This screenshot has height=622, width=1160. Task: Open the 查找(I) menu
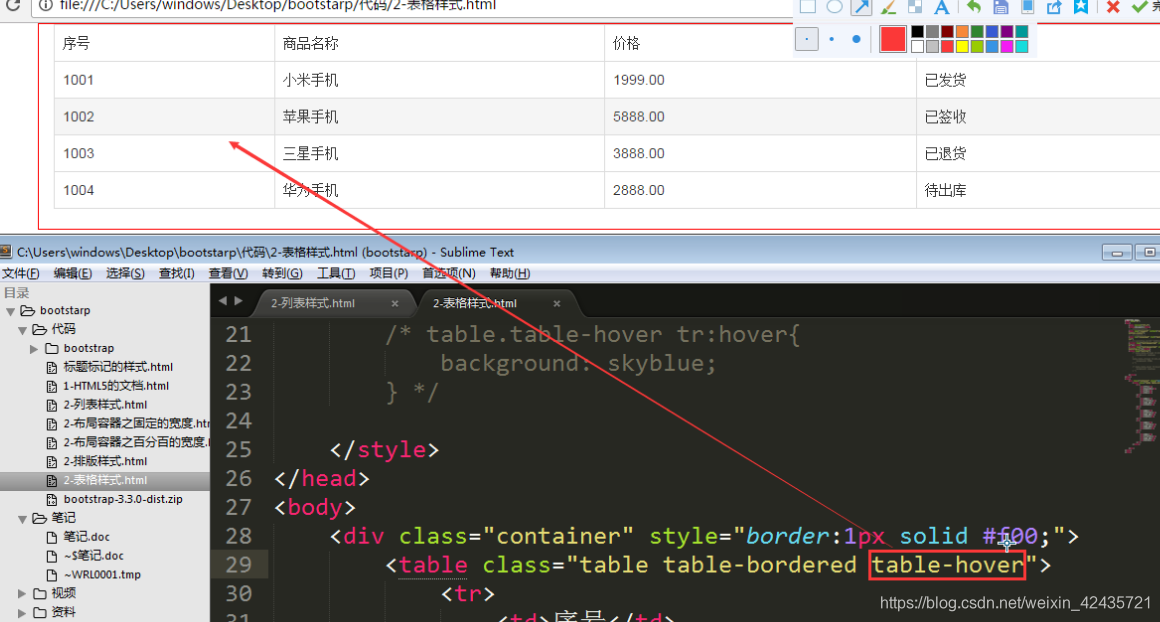(177, 273)
